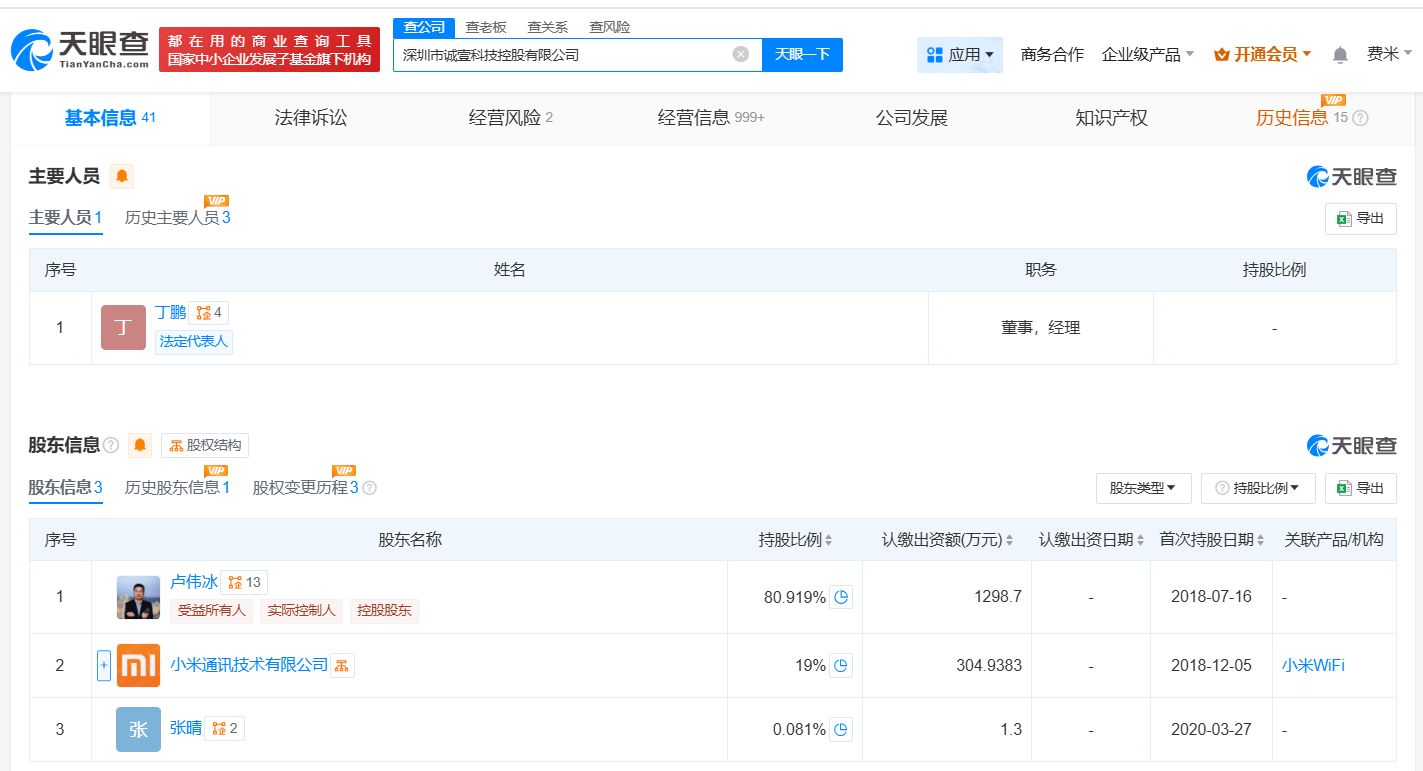Viewport: 1423px width, 771px height.
Task: Open pie chart icon for 19% shareholding
Action: (841, 665)
